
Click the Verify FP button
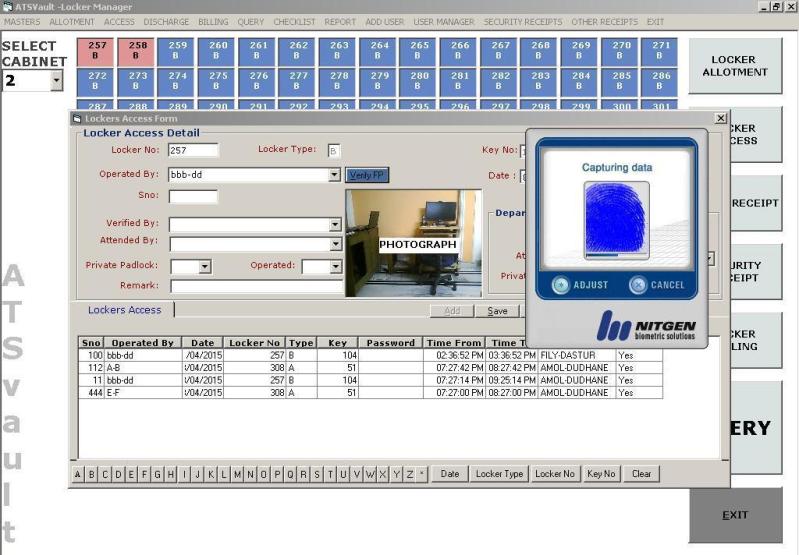coord(367,175)
